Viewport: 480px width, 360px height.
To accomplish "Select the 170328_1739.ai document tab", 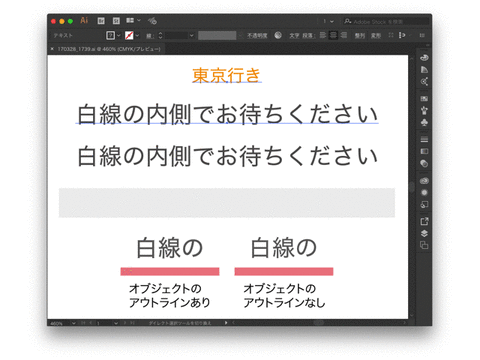I will (109, 49).
